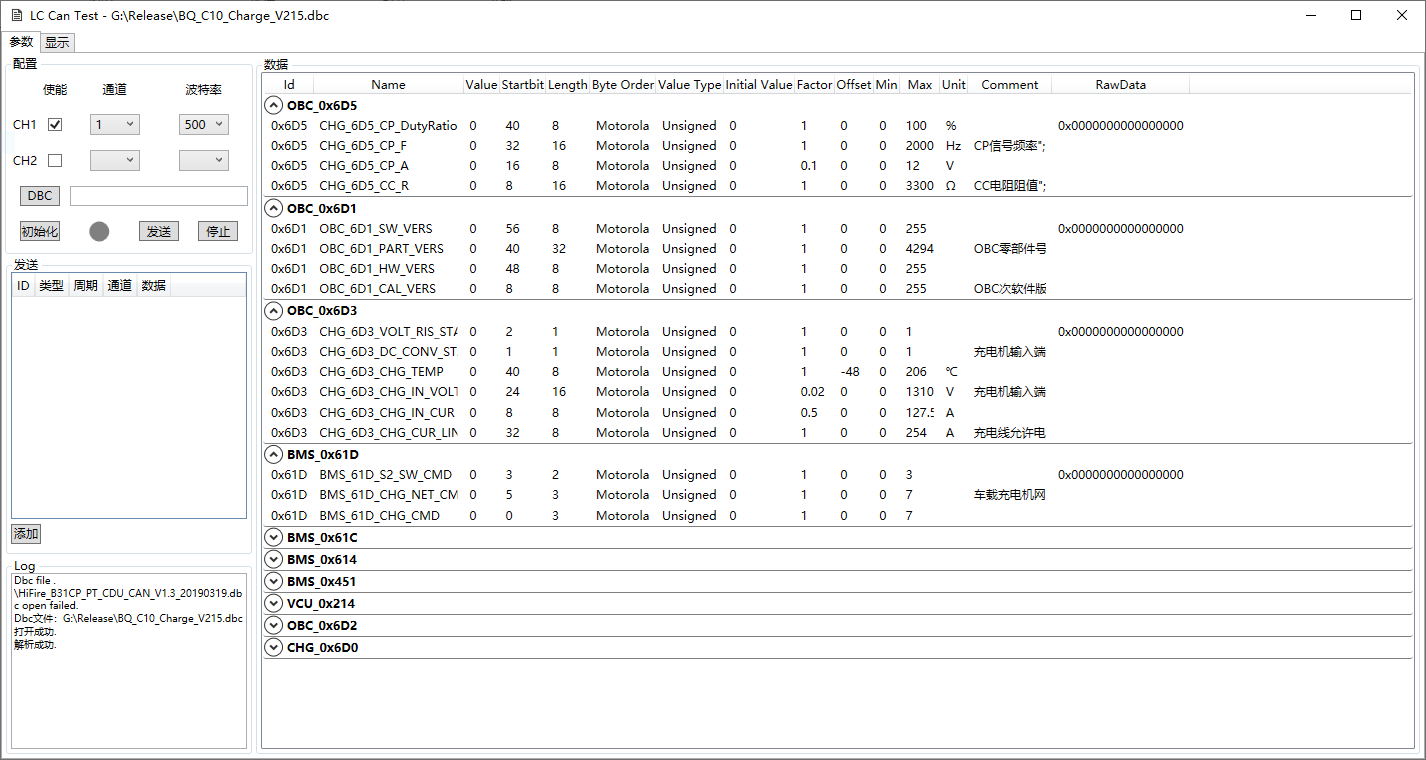
Task: Switch to the 显示 tab
Action: click(57, 42)
